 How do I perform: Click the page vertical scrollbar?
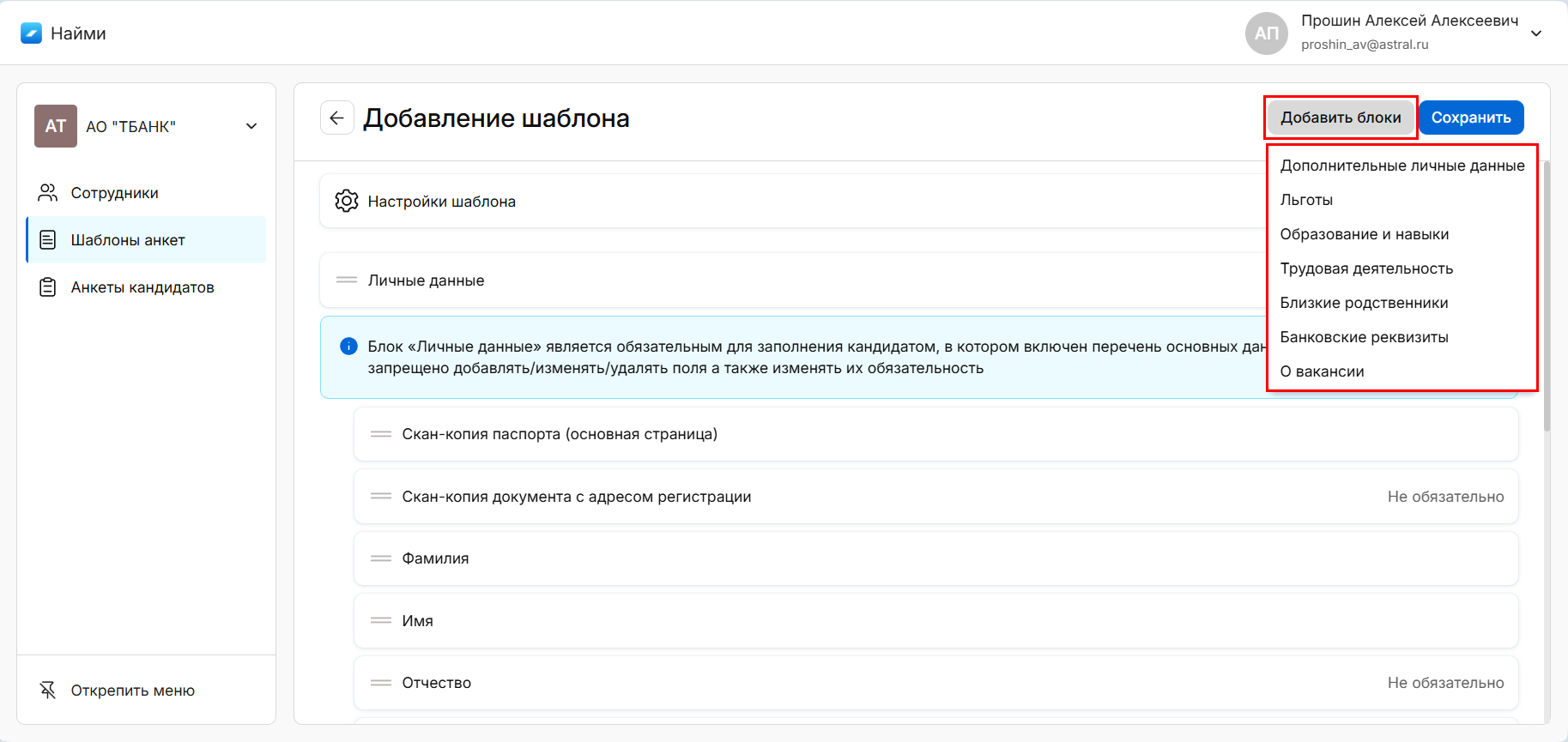pos(1547,300)
